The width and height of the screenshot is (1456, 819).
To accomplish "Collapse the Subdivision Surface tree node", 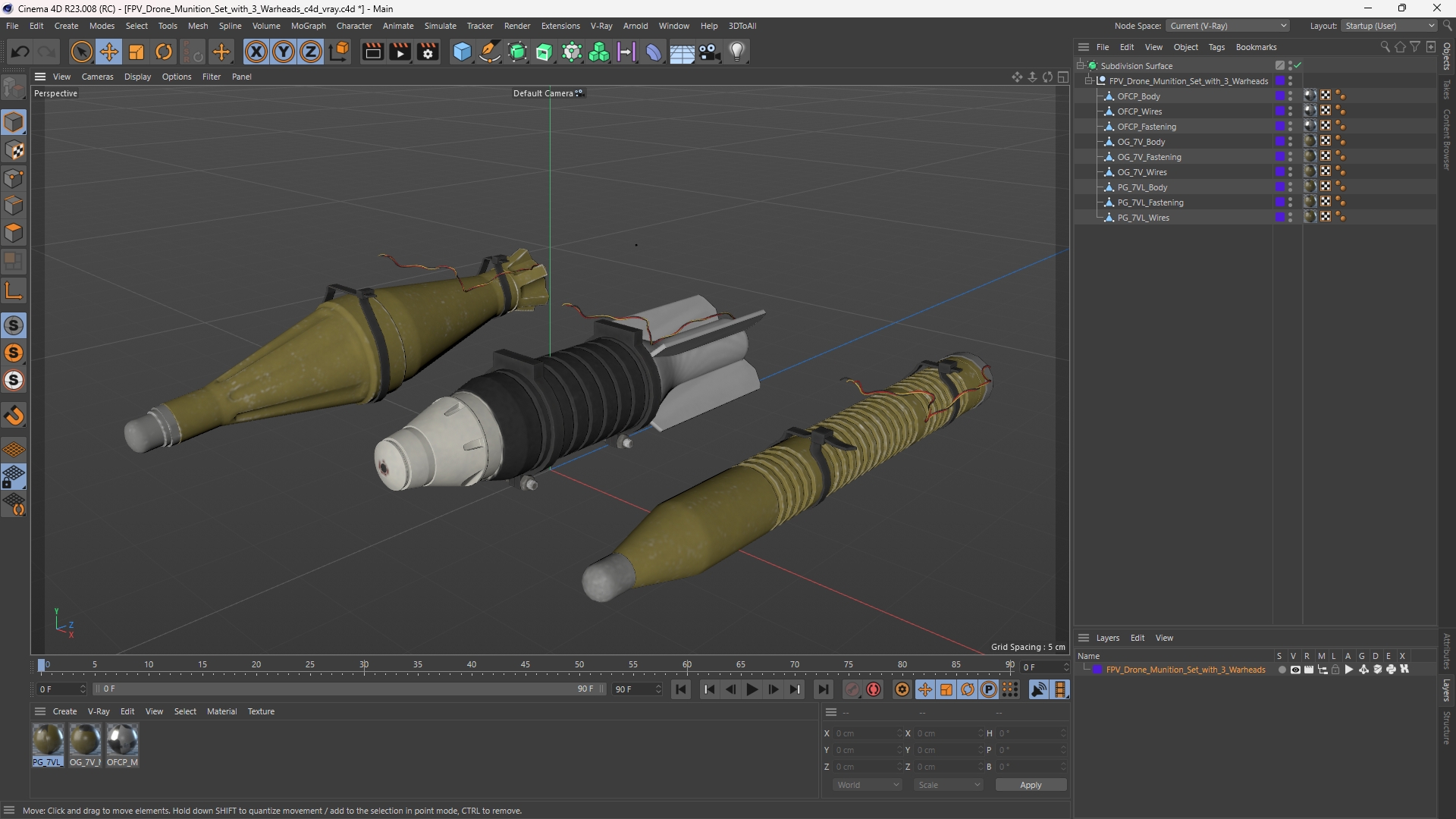I will tap(1081, 66).
